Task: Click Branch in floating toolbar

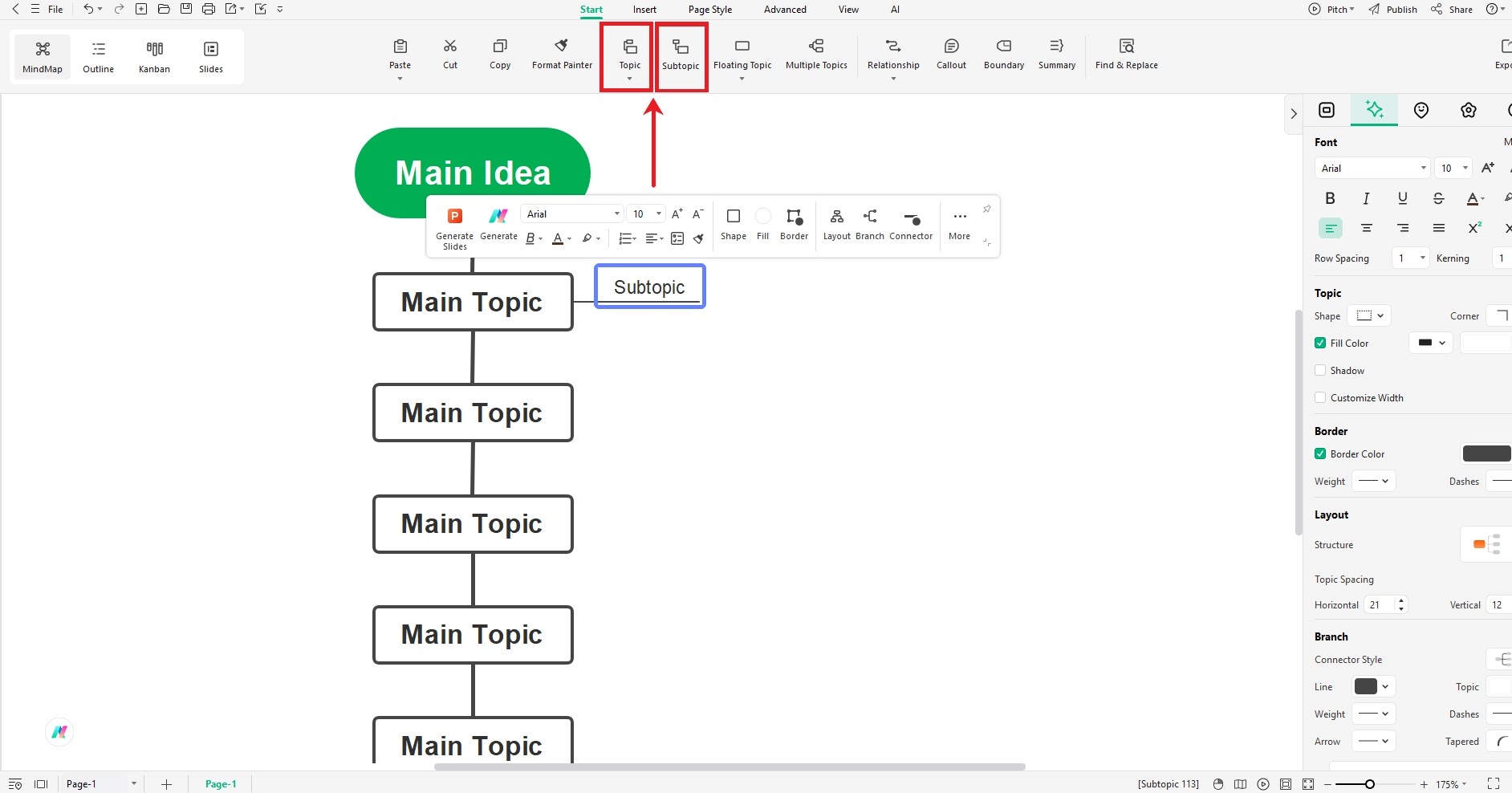Action: 870,224
